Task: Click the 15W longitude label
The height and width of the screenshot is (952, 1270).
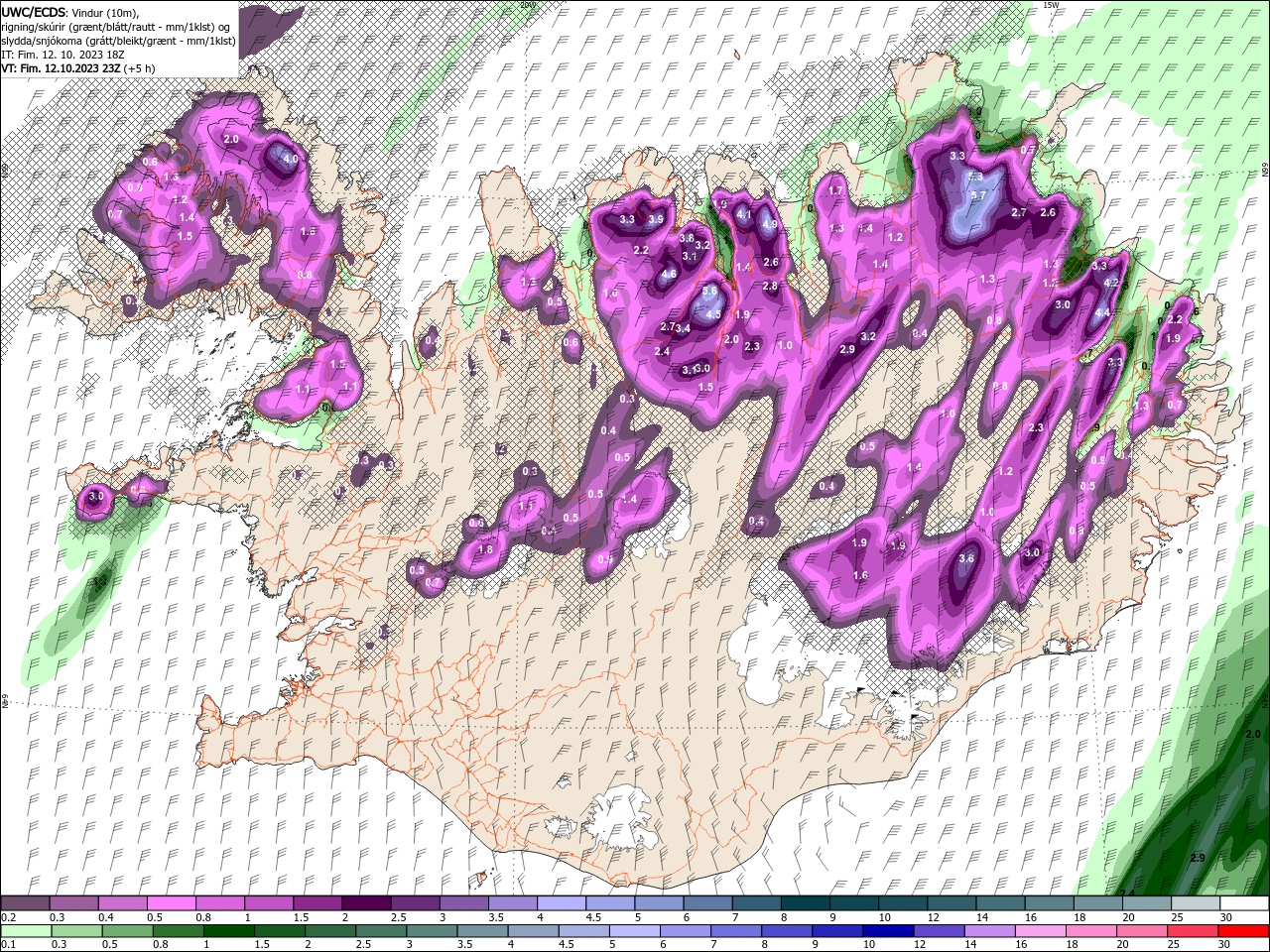Action: (1053, 5)
